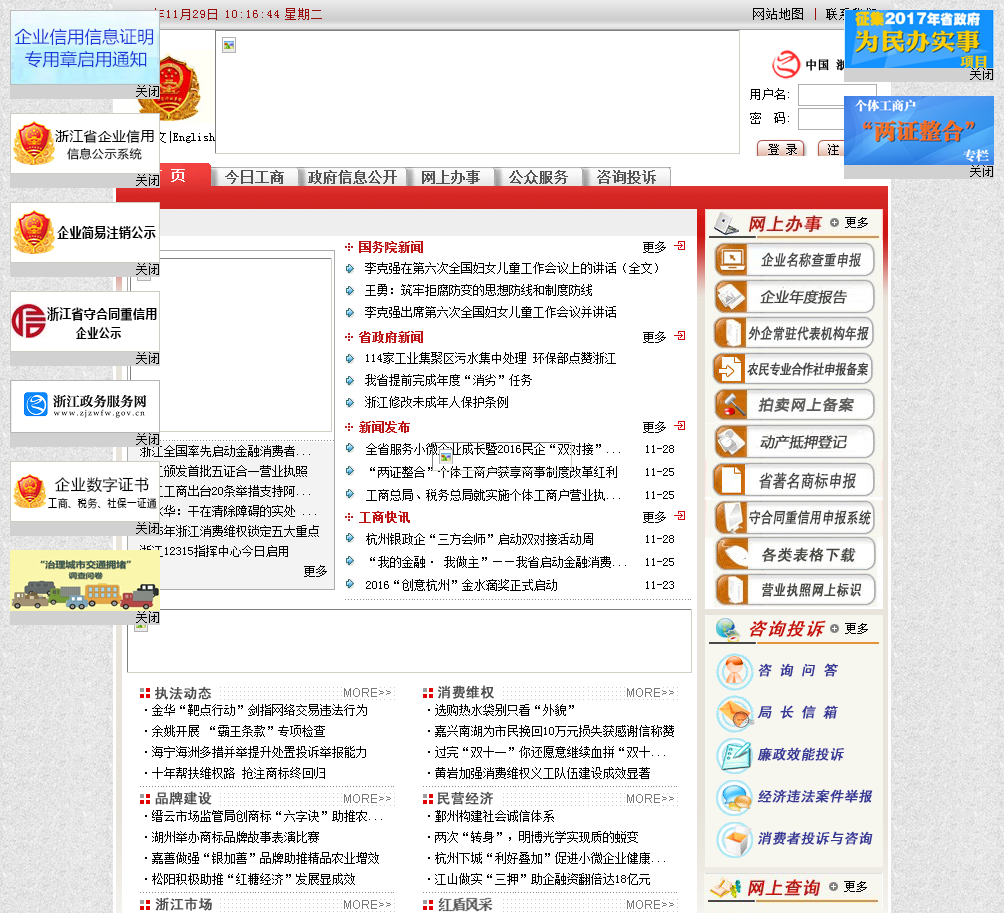Click the 浙江市场 section heading
Image resolution: width=1004 pixels, height=913 pixels.
coord(184,904)
